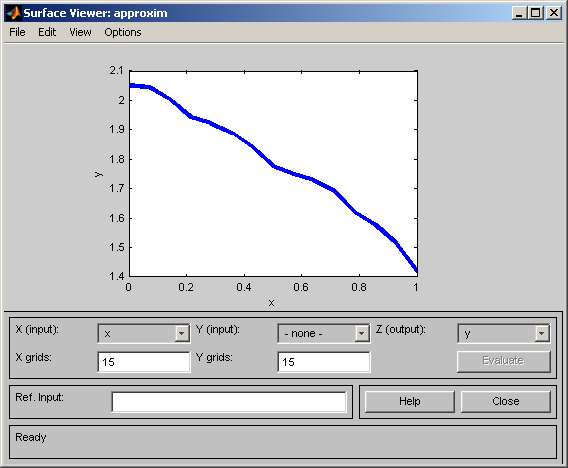
Task: Click the X grids input field
Action: point(143,362)
